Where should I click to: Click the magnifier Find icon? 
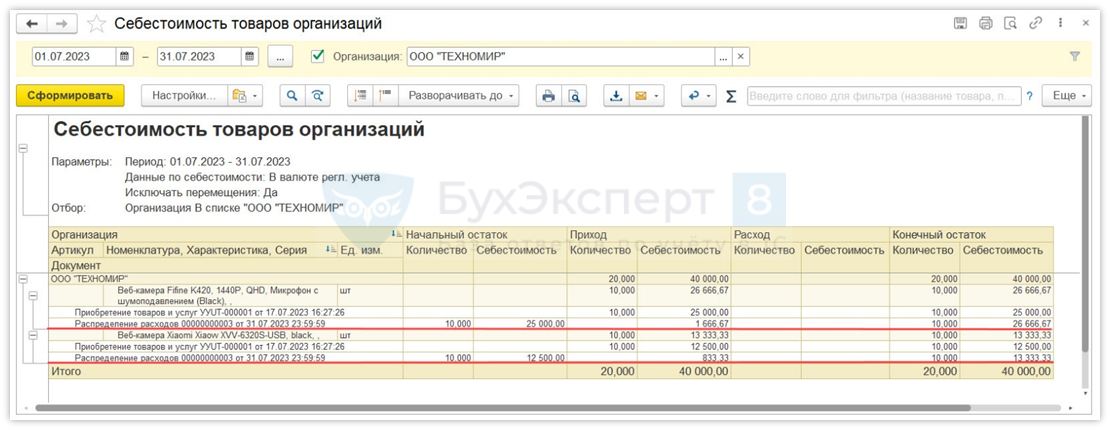(x=292, y=96)
